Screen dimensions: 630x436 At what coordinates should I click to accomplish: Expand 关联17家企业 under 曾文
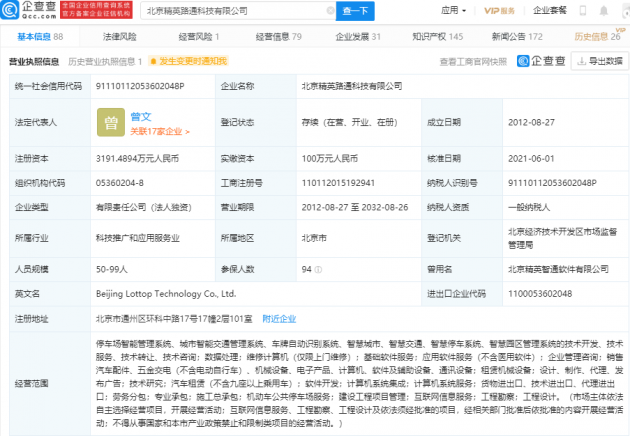coord(159,131)
